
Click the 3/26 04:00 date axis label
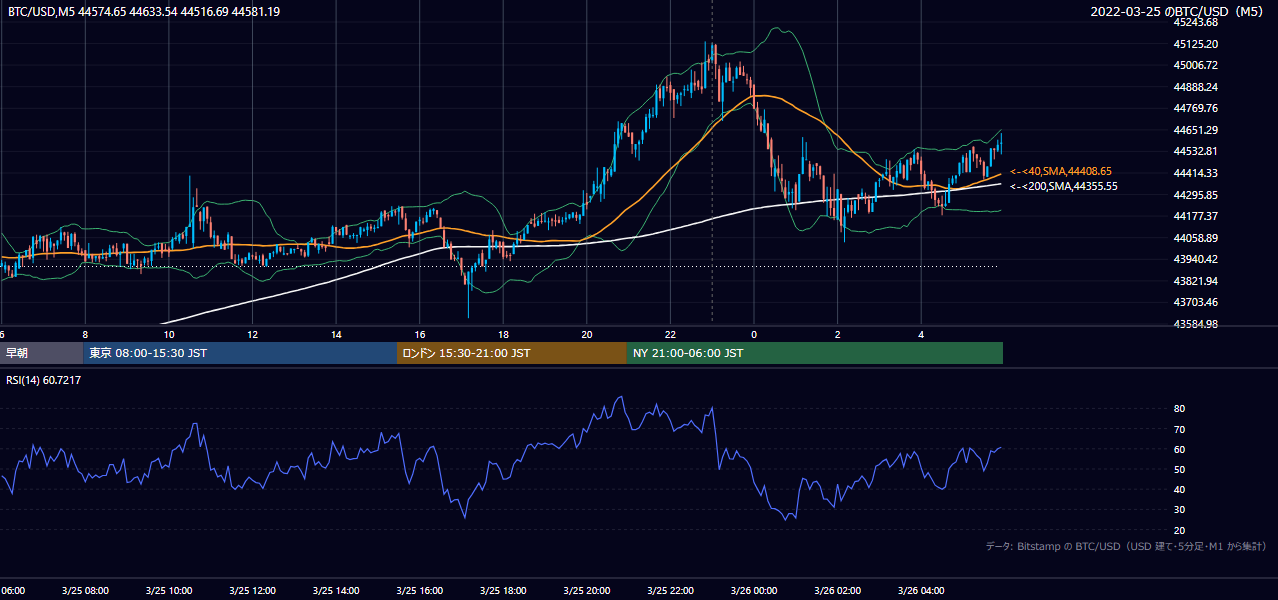921,591
